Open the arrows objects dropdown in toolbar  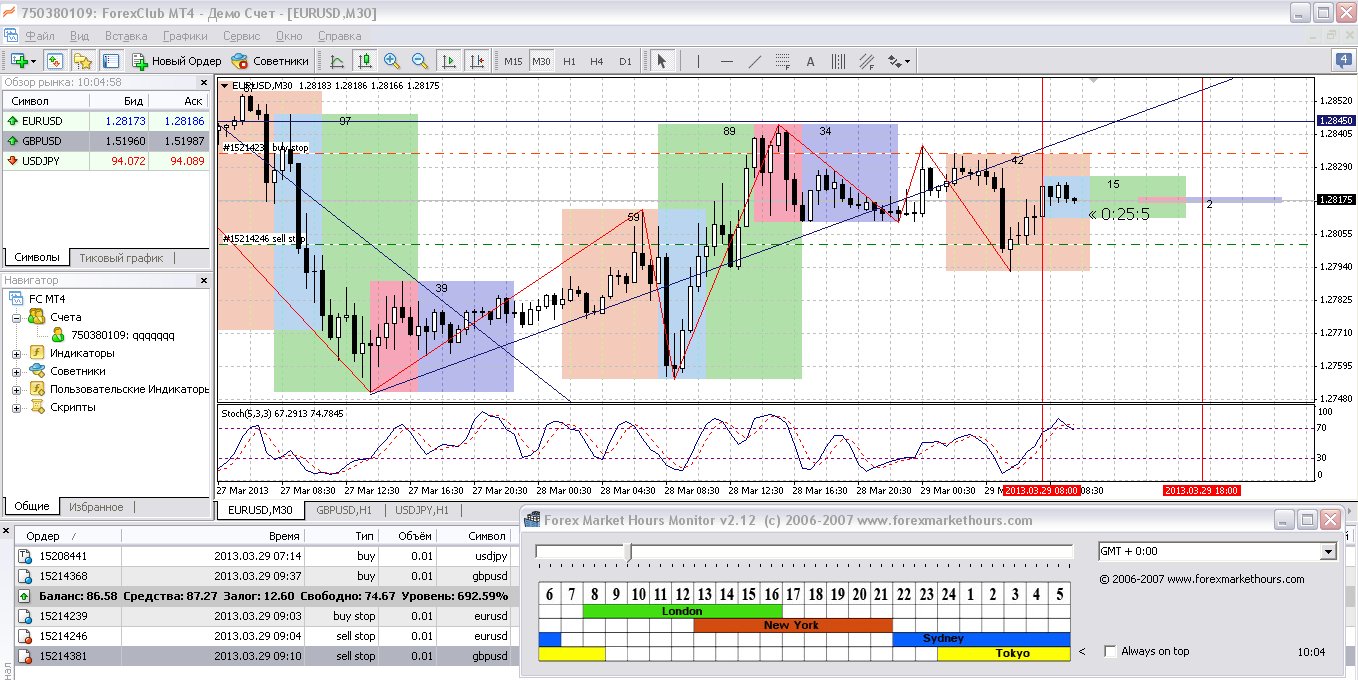(x=905, y=61)
